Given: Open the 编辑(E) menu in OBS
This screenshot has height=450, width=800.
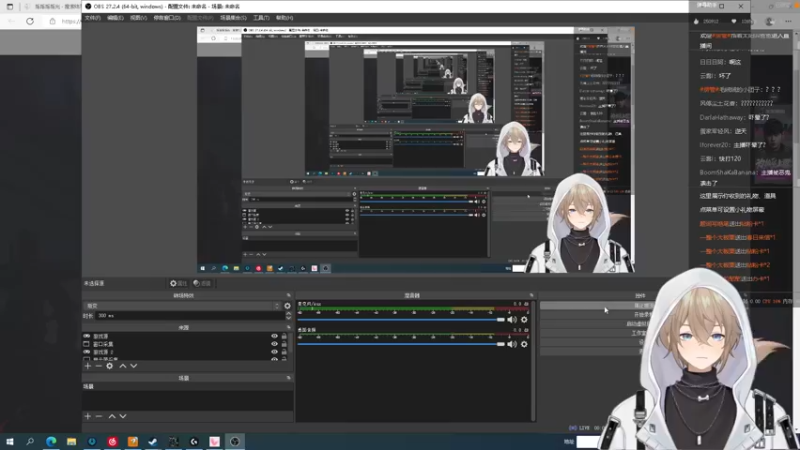Looking at the screenshot, I should point(115,18).
